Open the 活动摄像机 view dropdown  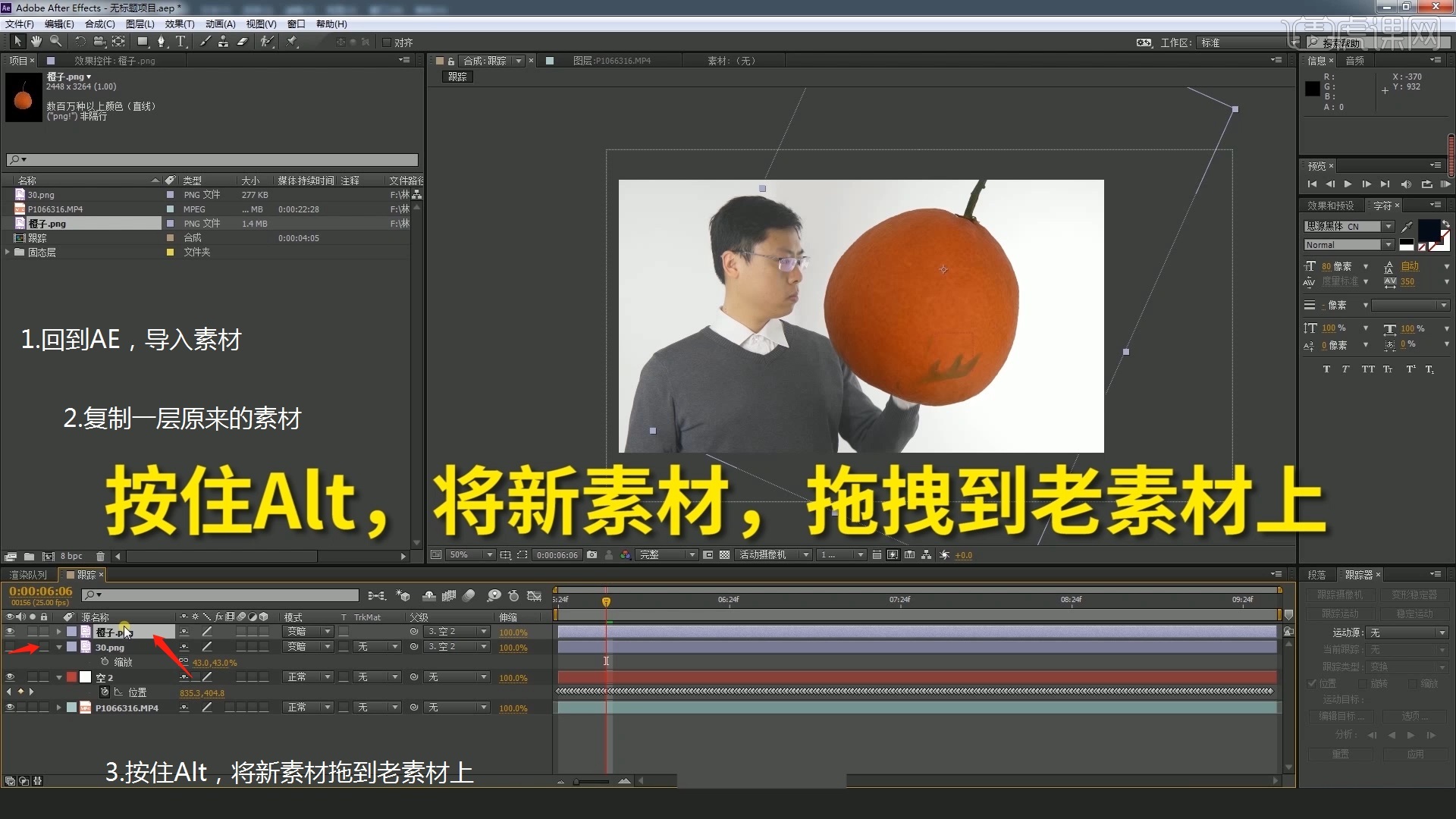pos(773,554)
